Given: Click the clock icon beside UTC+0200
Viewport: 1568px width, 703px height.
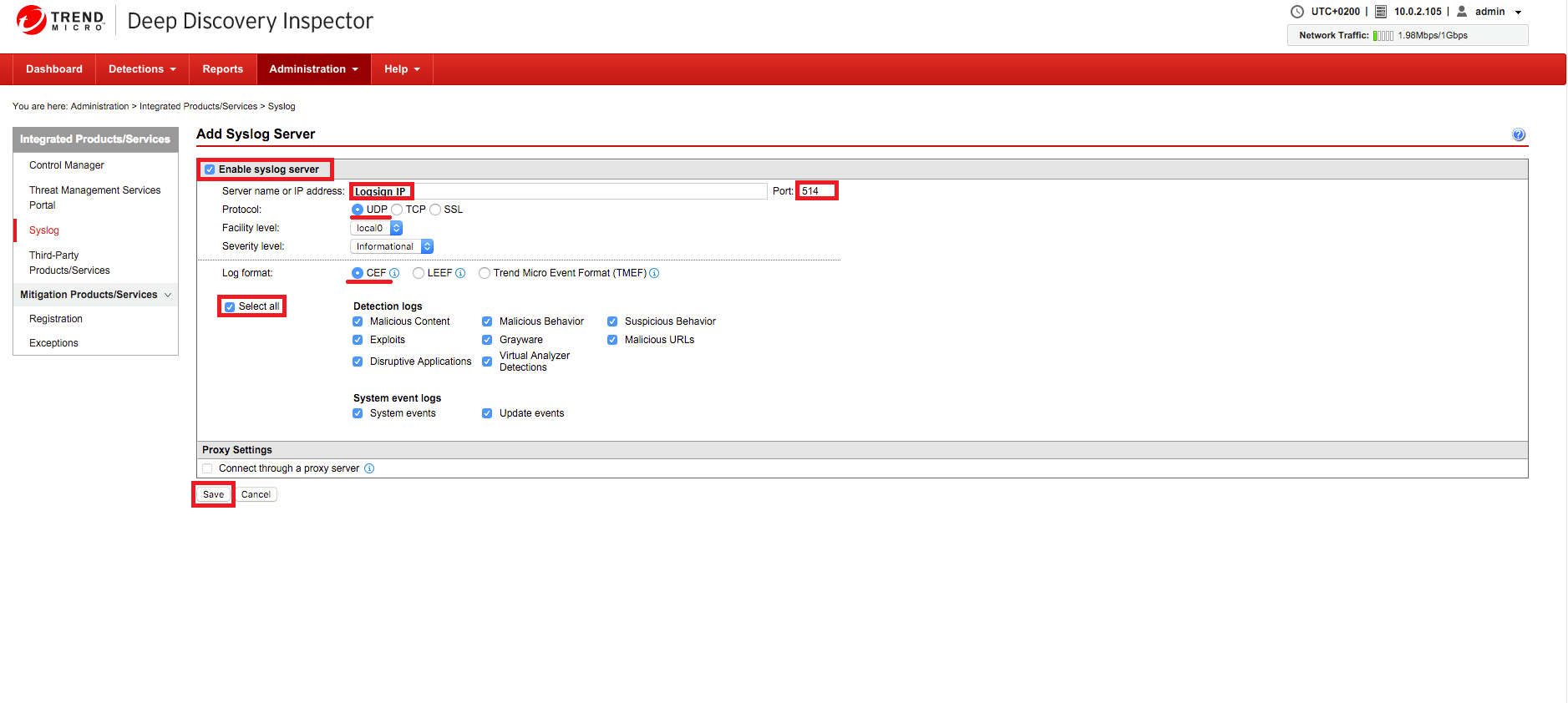Looking at the screenshot, I should click(1297, 12).
